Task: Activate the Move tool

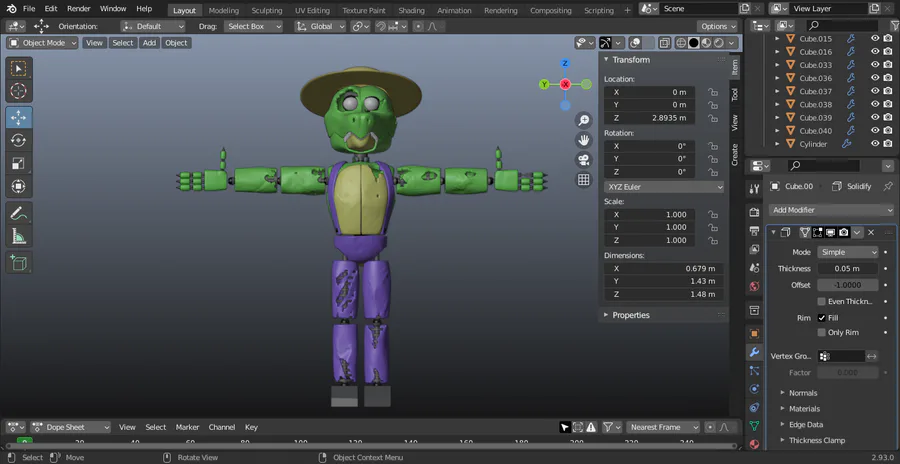Action: (19, 117)
